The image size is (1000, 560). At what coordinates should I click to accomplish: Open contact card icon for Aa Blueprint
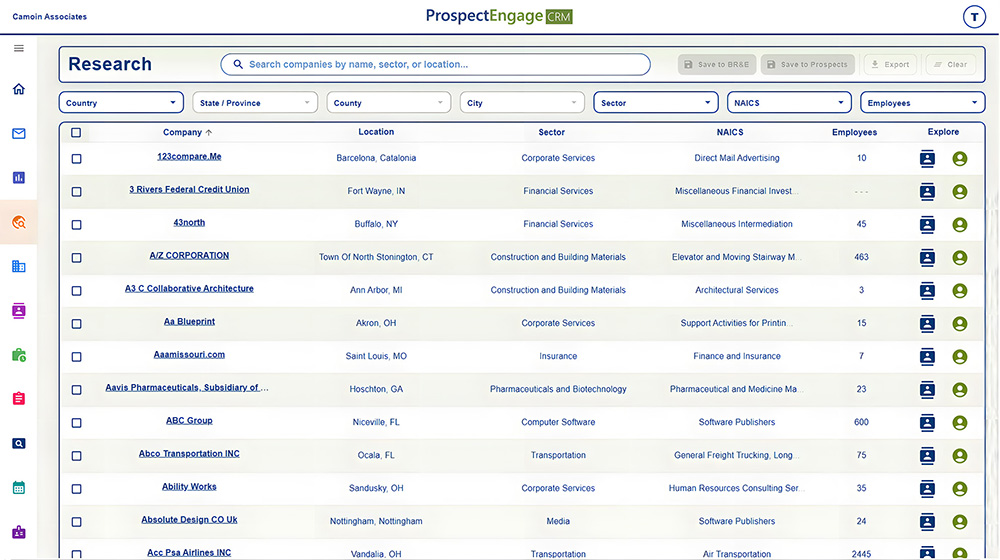(x=927, y=323)
